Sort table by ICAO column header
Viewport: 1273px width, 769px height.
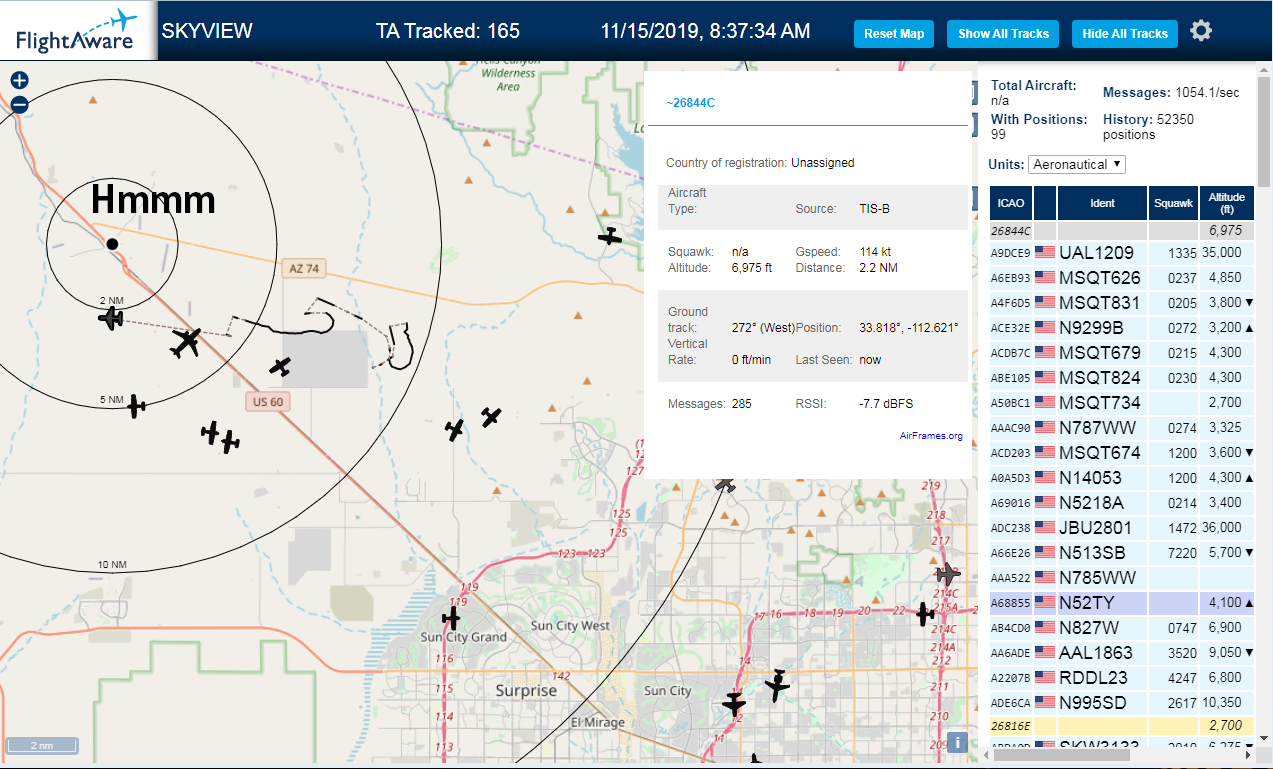(x=1011, y=203)
